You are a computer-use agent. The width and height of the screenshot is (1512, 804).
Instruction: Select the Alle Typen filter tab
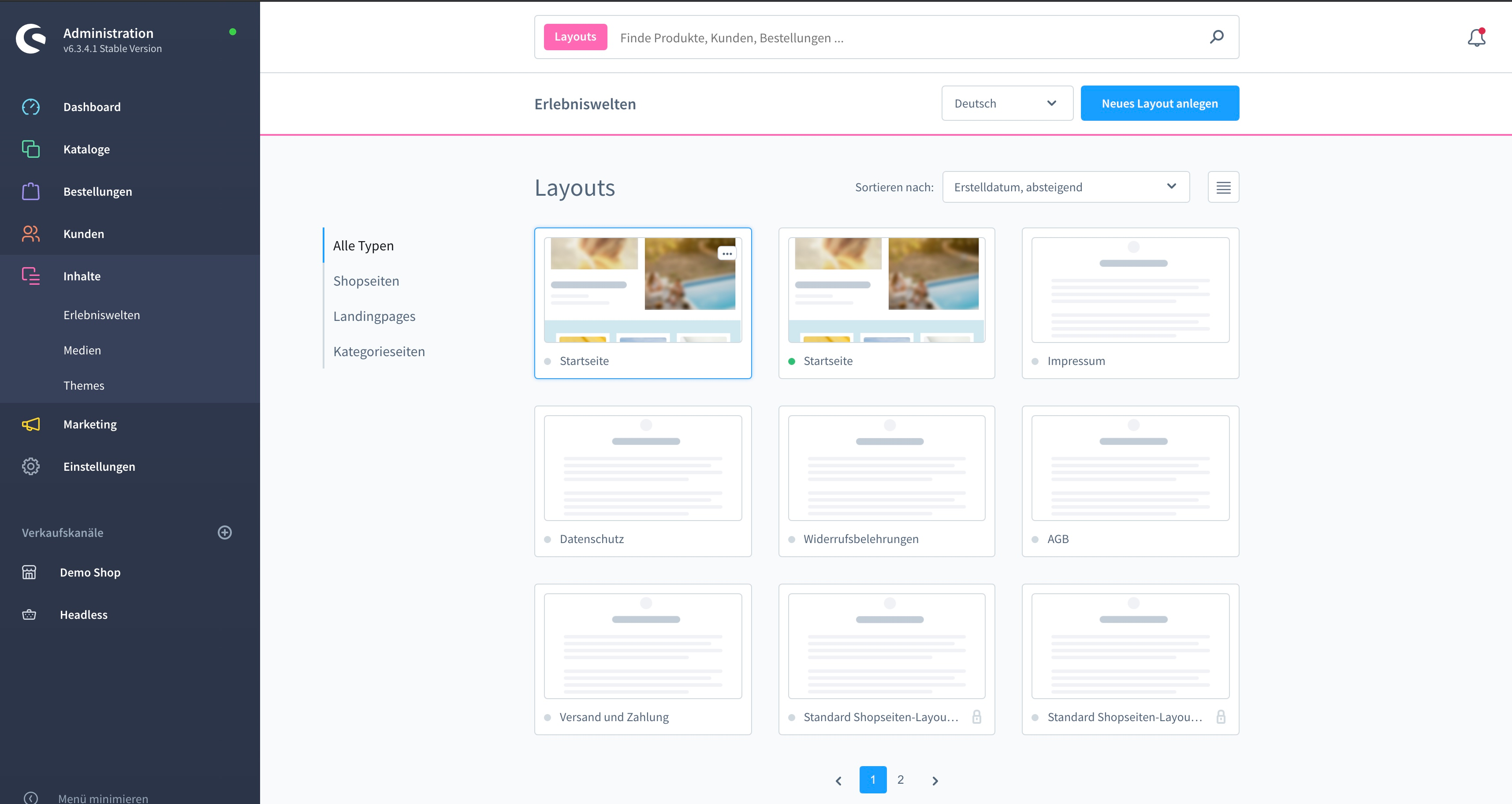tap(363, 246)
